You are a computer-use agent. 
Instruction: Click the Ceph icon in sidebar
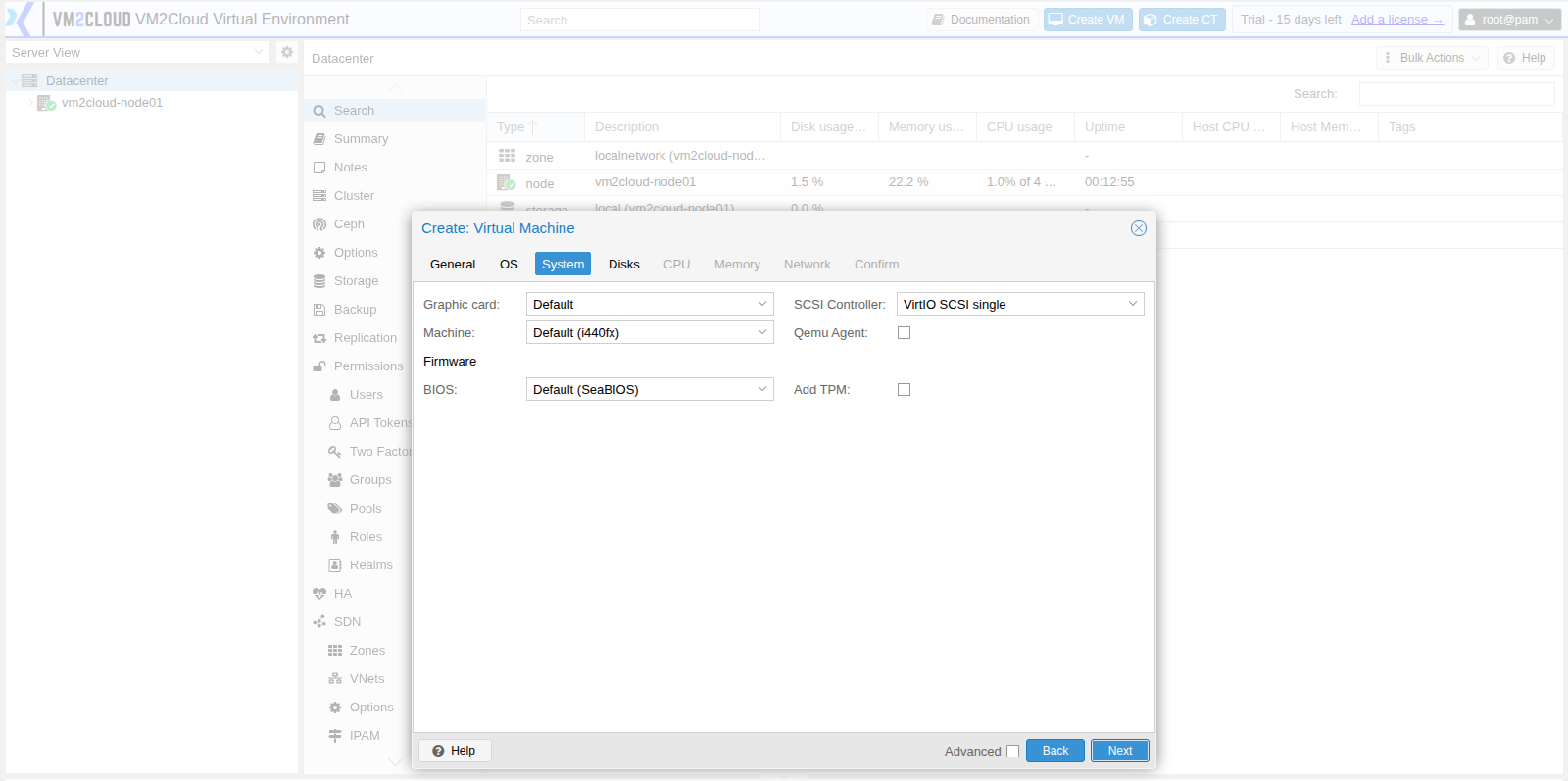coord(319,224)
